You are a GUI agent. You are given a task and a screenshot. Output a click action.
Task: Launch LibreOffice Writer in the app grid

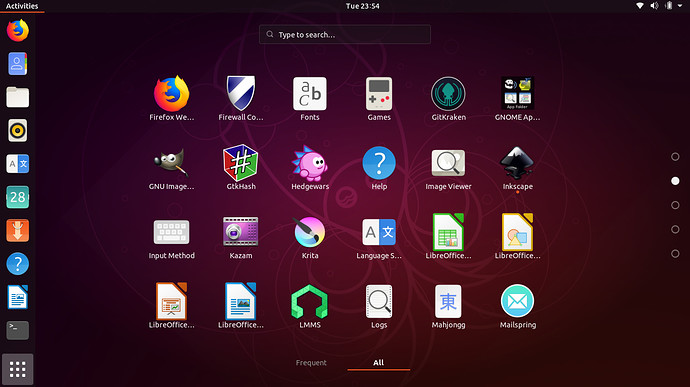pyautogui.click(x=241, y=301)
